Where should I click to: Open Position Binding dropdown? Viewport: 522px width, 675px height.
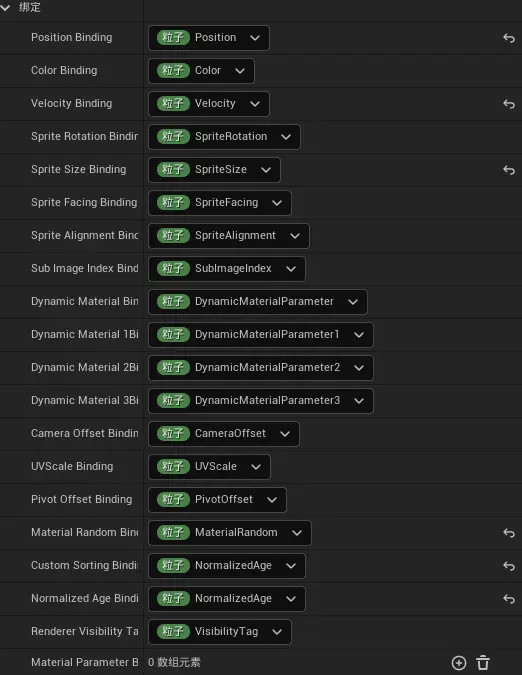click(x=209, y=37)
